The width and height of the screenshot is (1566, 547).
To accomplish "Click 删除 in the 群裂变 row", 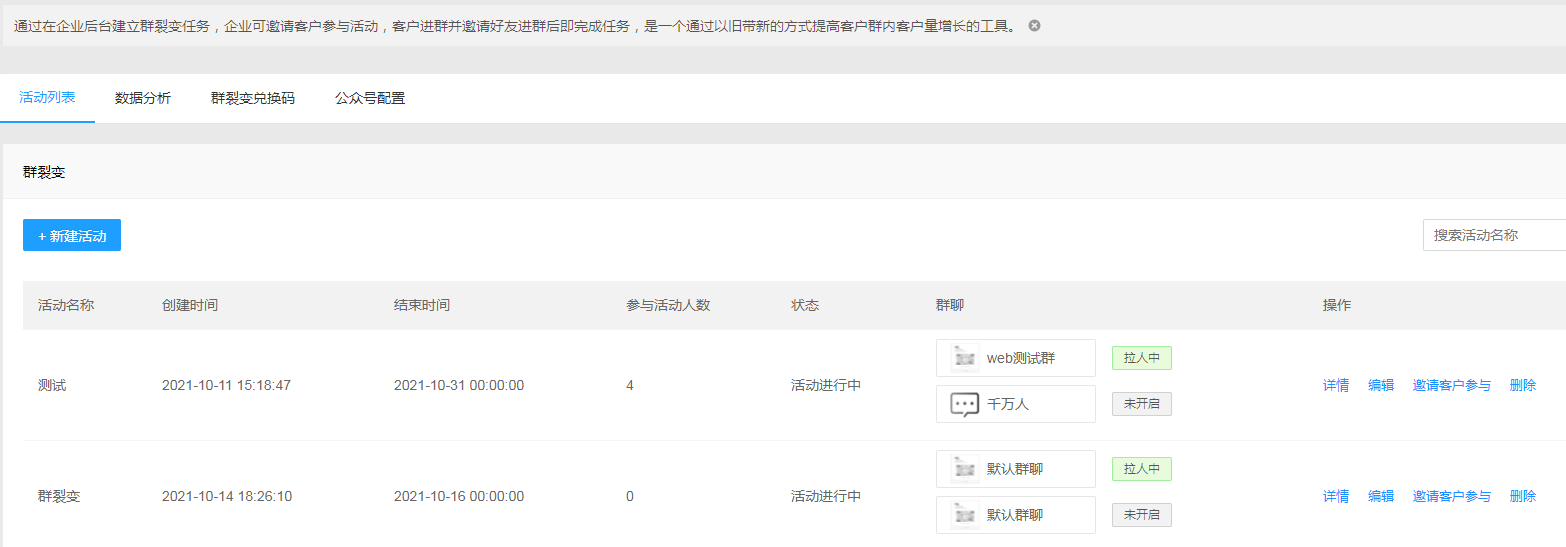I will (x=1523, y=496).
